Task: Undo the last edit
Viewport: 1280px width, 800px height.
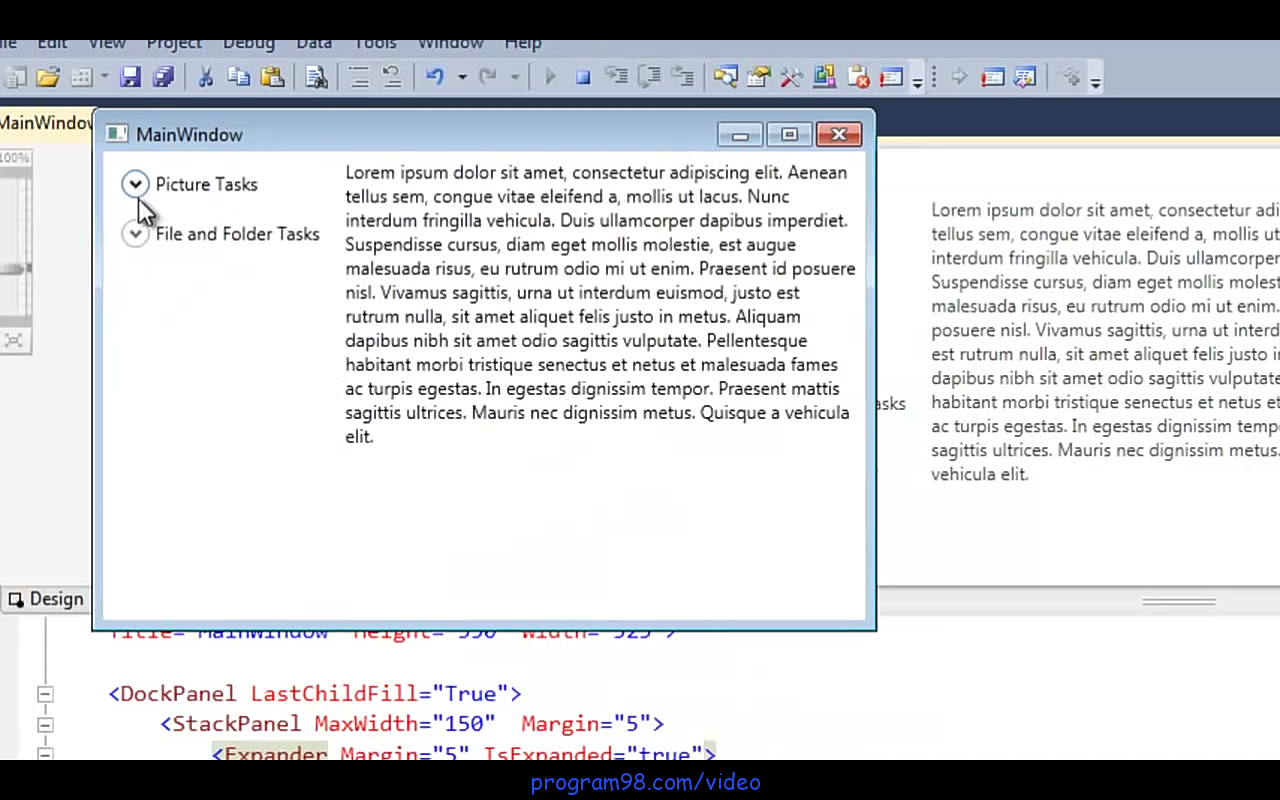Action: pos(434,77)
